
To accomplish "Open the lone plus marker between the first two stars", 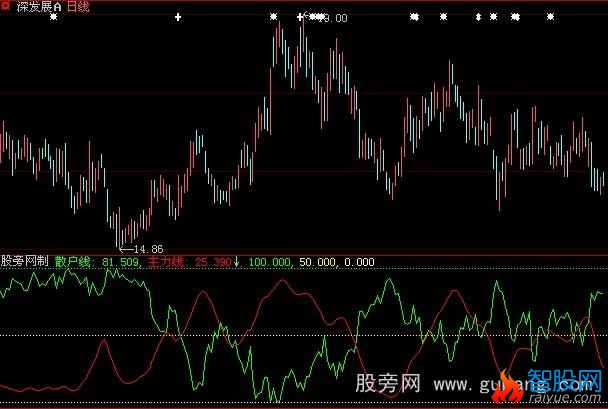I will point(178,17).
